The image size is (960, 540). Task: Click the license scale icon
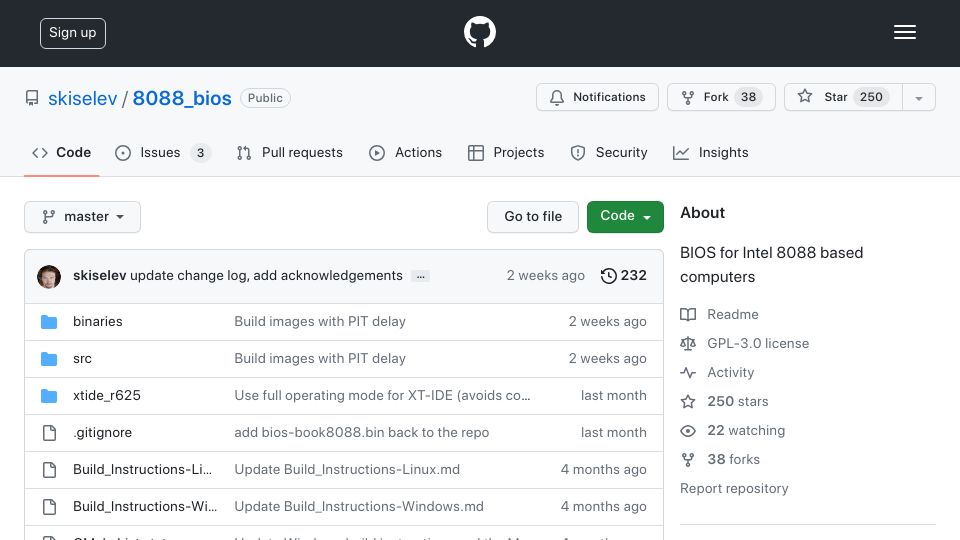(688, 343)
